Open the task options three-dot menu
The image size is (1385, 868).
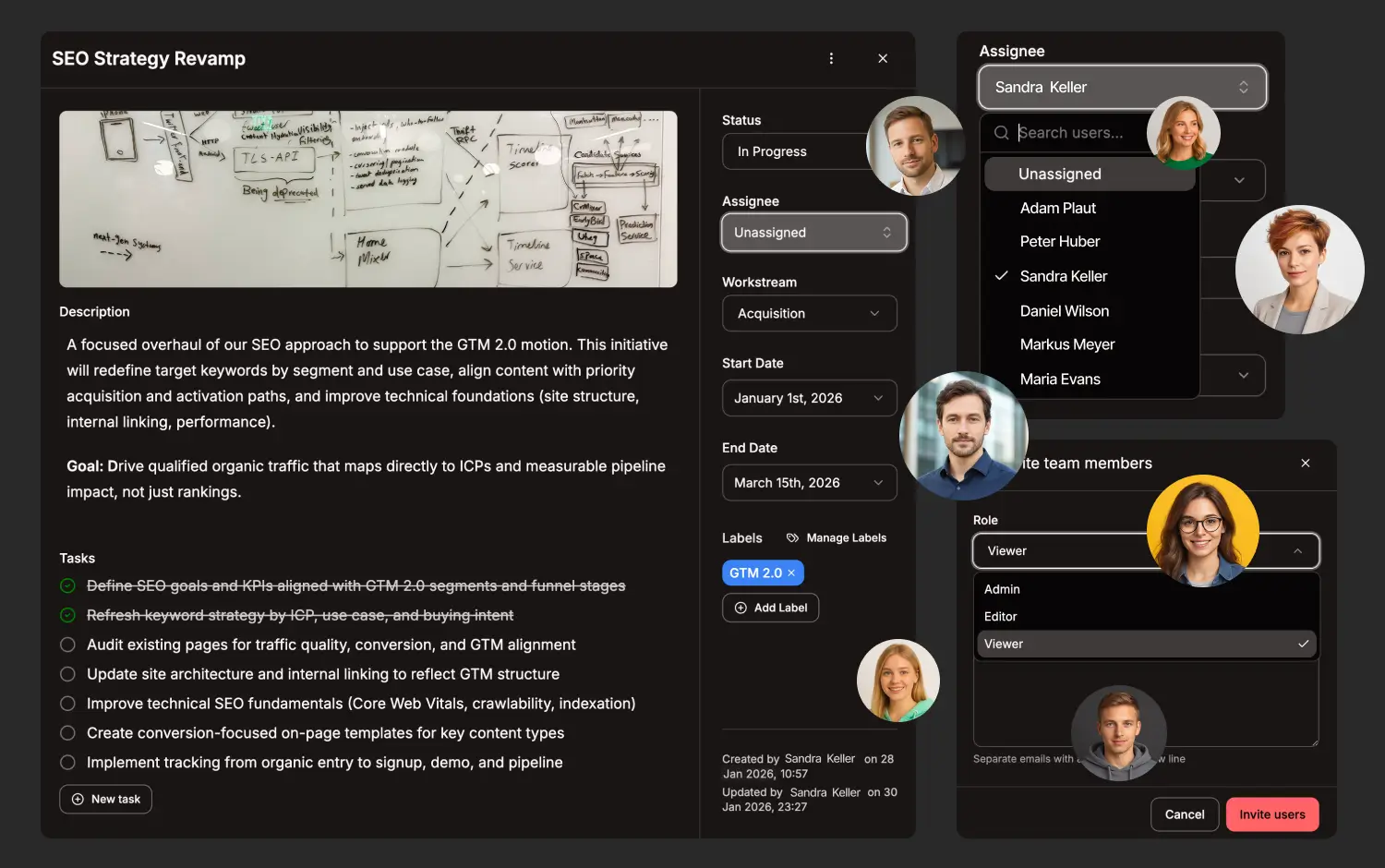point(831,58)
